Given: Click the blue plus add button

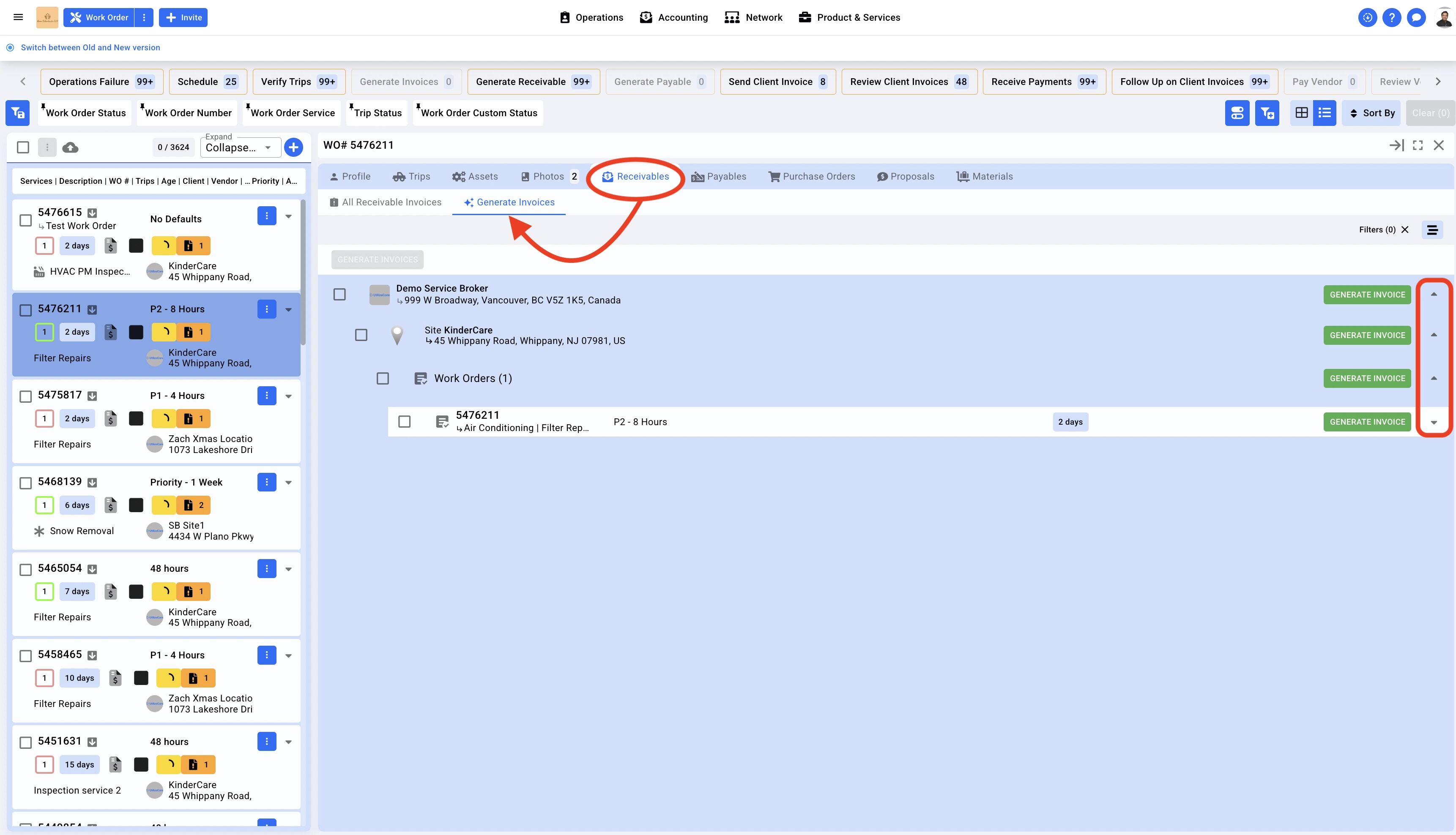Looking at the screenshot, I should click(293, 147).
